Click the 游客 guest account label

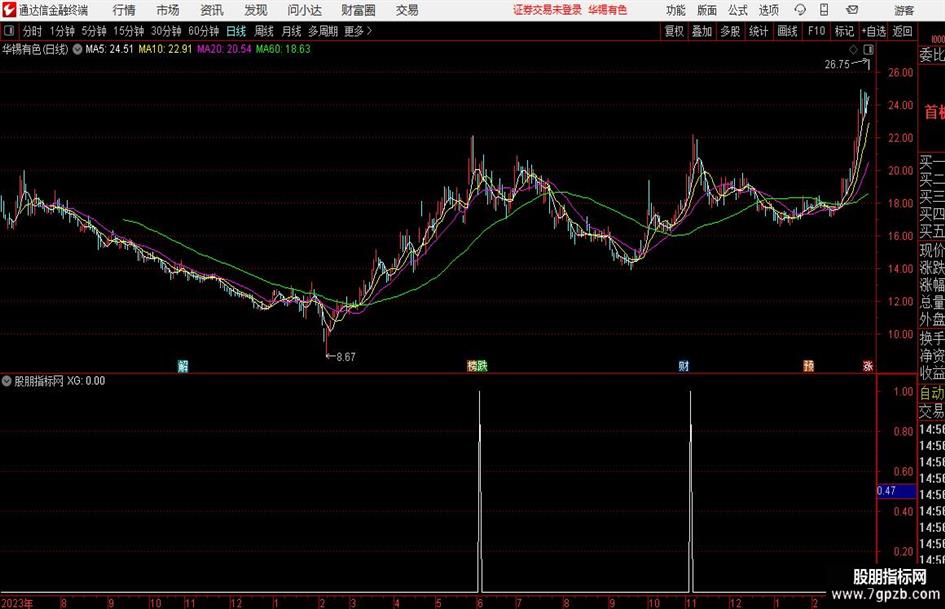(x=904, y=10)
